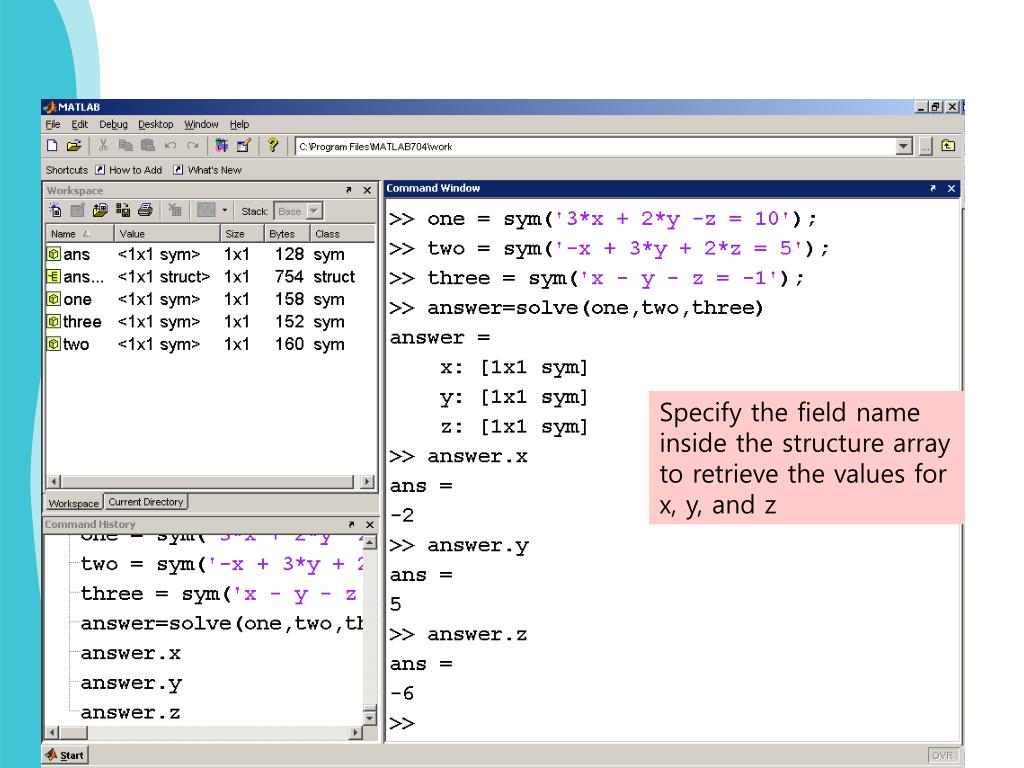This screenshot has width=1024, height=768.
Task: Click the Redo toolbar icon
Action: pyautogui.click(x=193, y=146)
